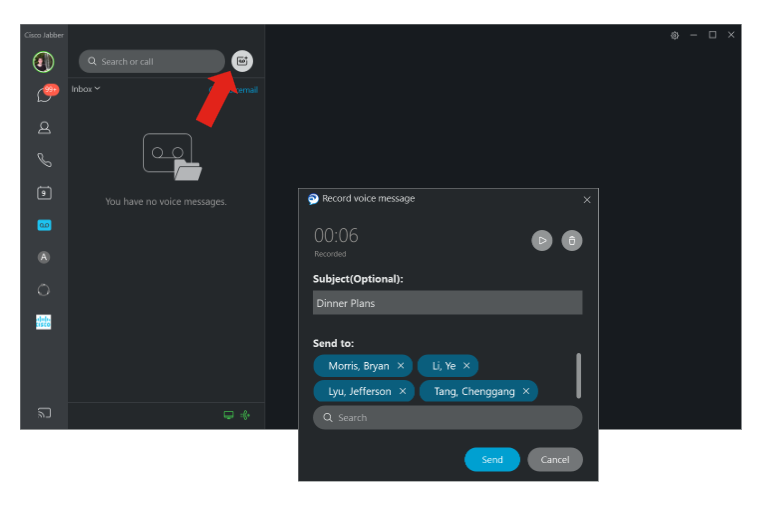Expand the Inbox dropdown

tap(85, 89)
